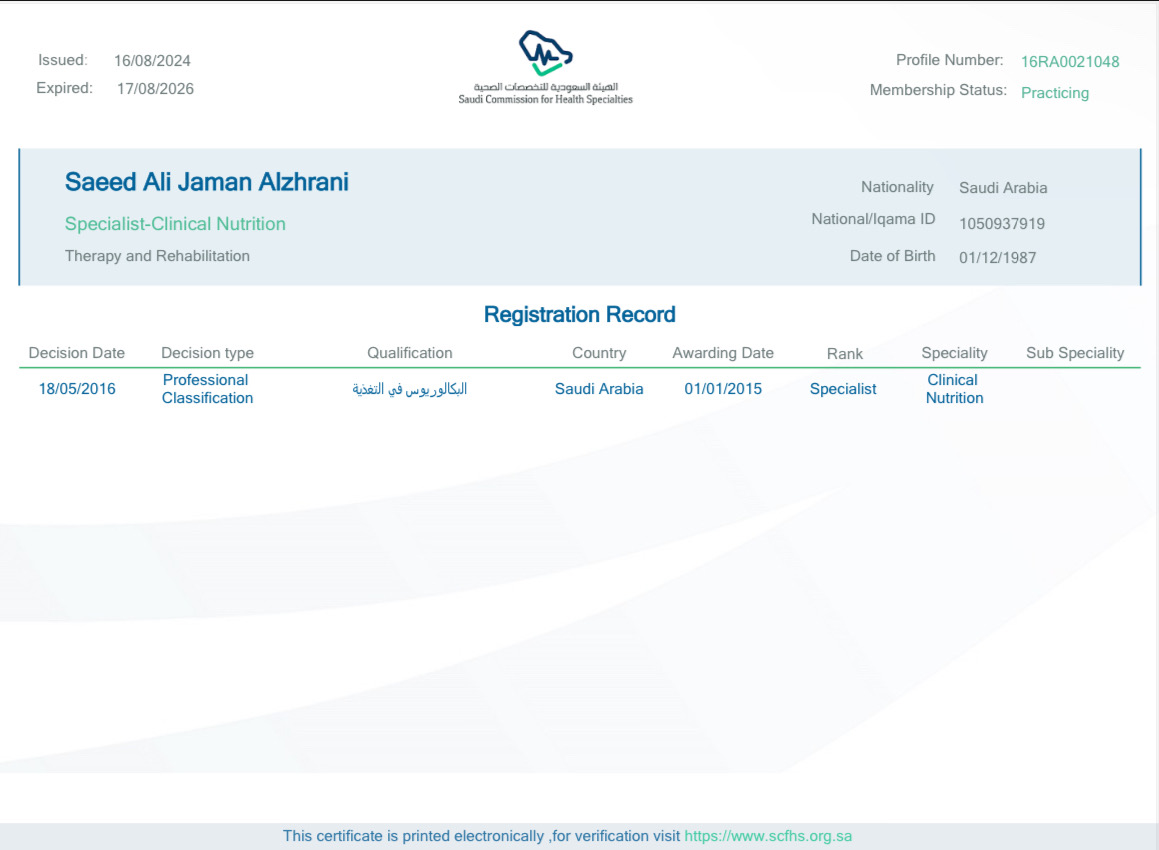Click the Professional Classification entry
This screenshot has width=1159, height=850.
[x=207, y=389]
